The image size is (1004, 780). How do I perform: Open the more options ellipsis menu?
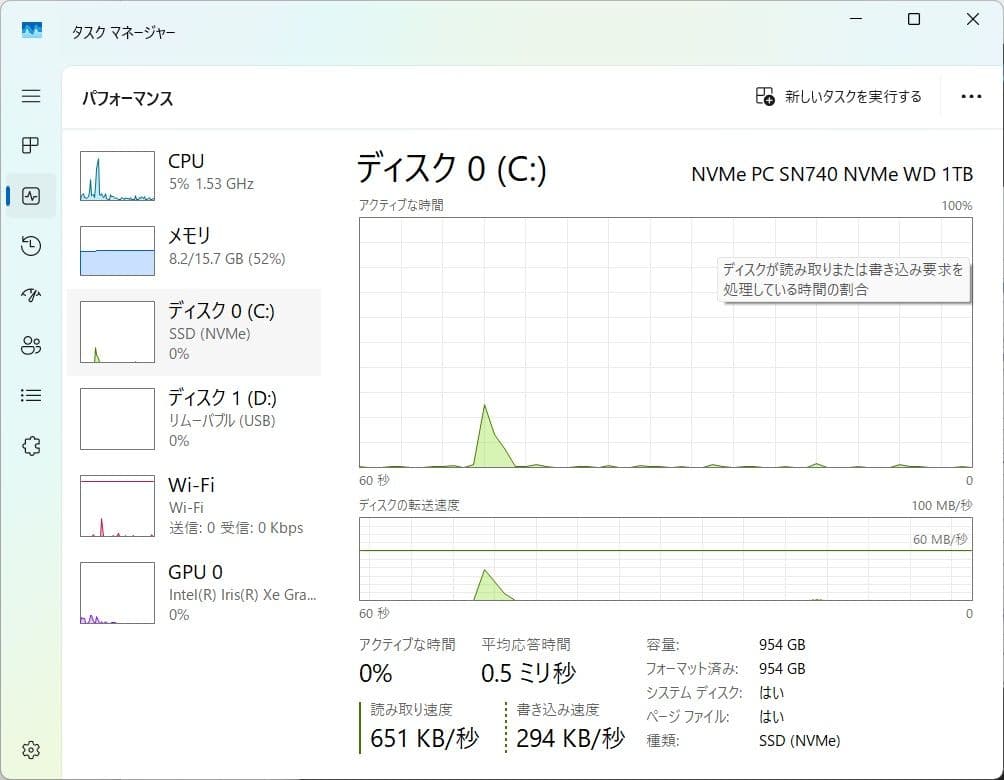971,96
